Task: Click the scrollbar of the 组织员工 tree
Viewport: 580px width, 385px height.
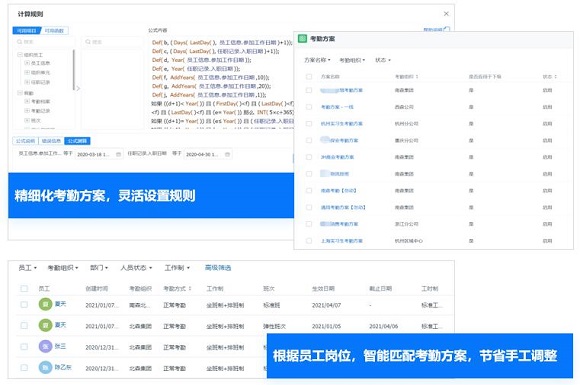Action: coord(74,70)
